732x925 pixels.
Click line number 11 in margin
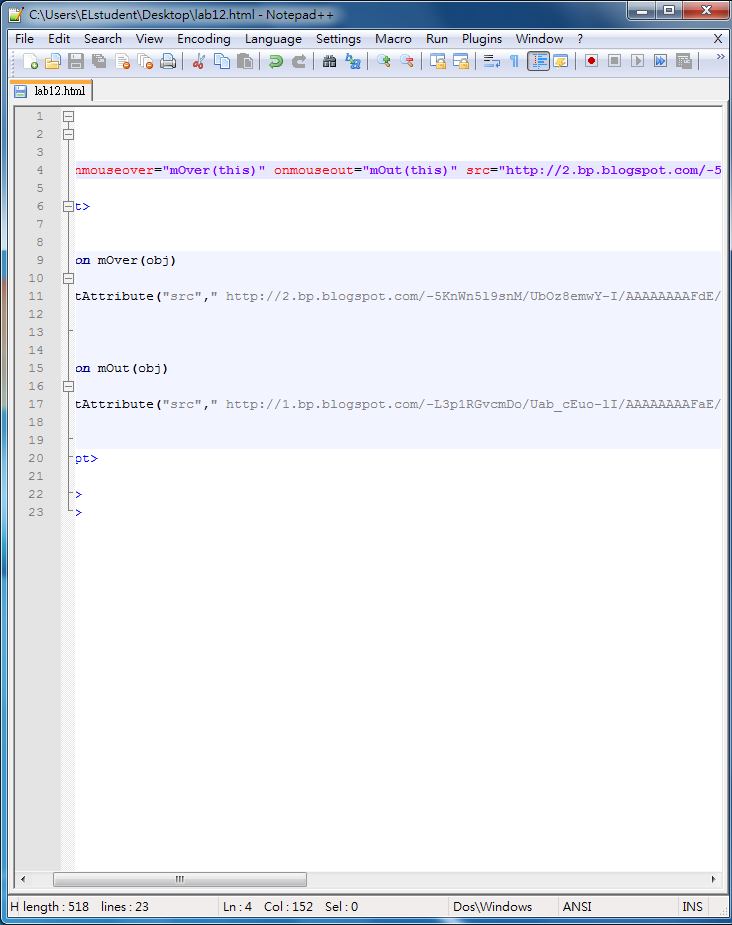tap(36, 296)
